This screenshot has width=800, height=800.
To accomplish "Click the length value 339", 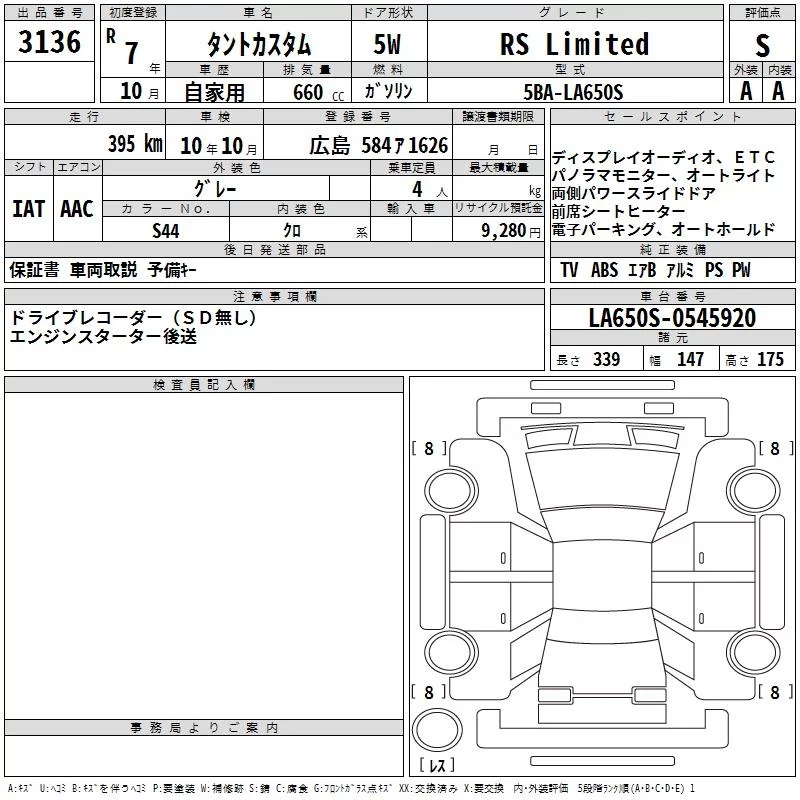I will click(606, 360).
